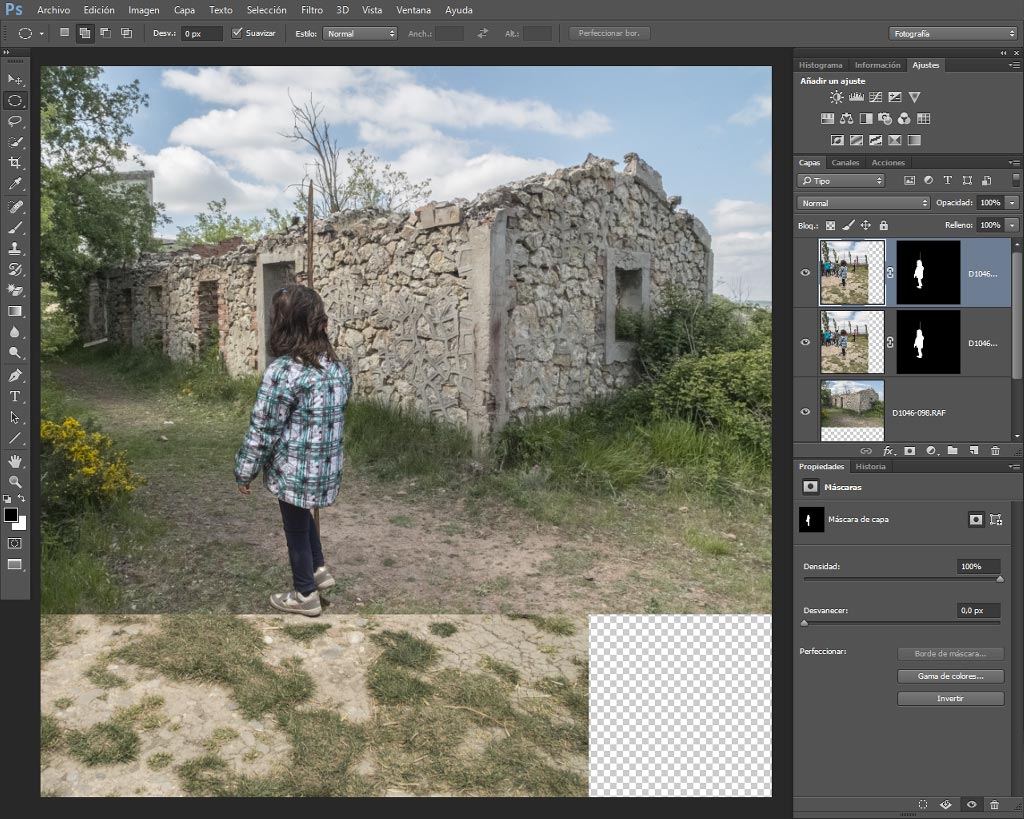This screenshot has height=819, width=1024.
Task: Add a Color Balance adjustment
Action: click(846, 119)
